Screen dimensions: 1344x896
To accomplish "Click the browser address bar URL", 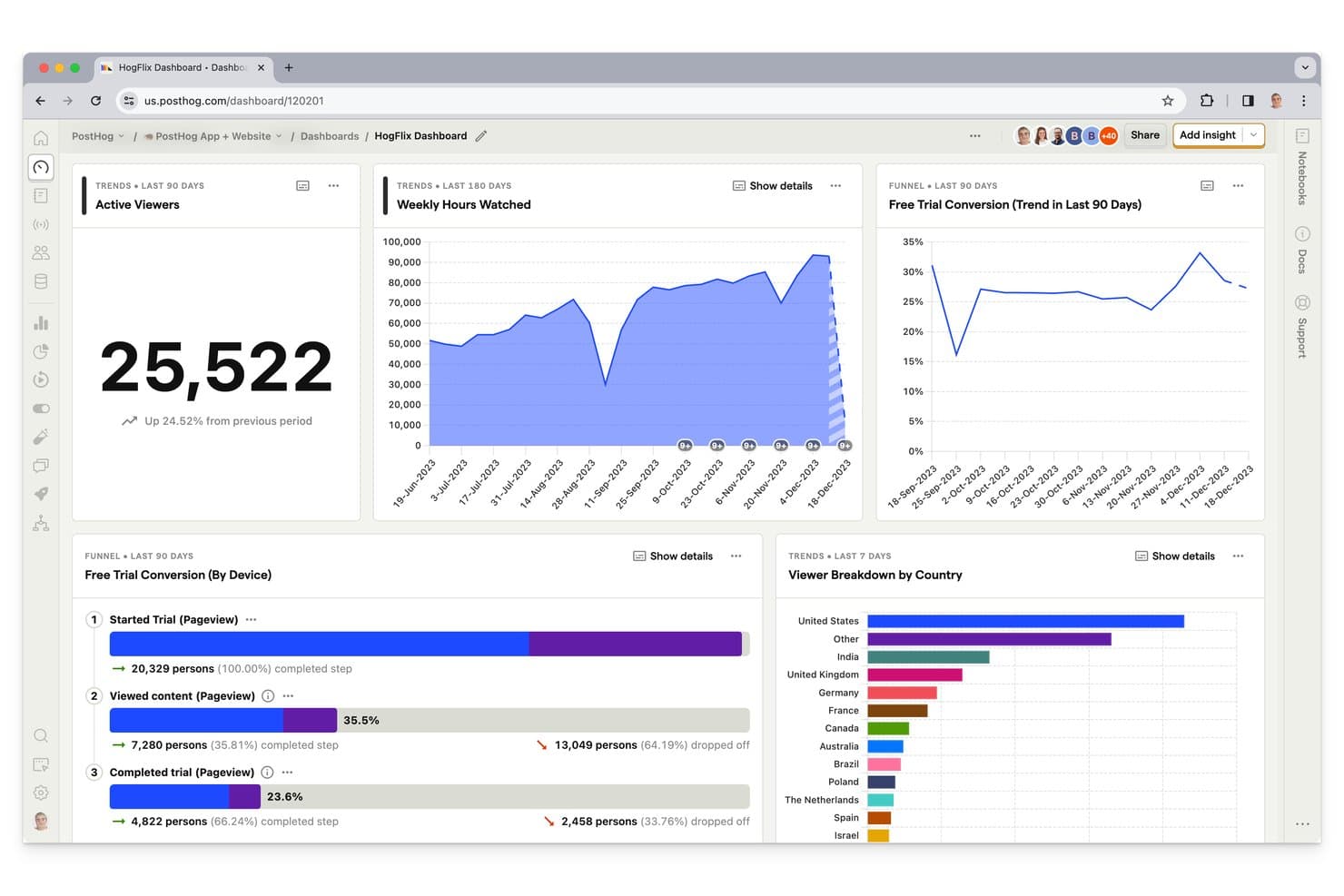I will pos(234,101).
